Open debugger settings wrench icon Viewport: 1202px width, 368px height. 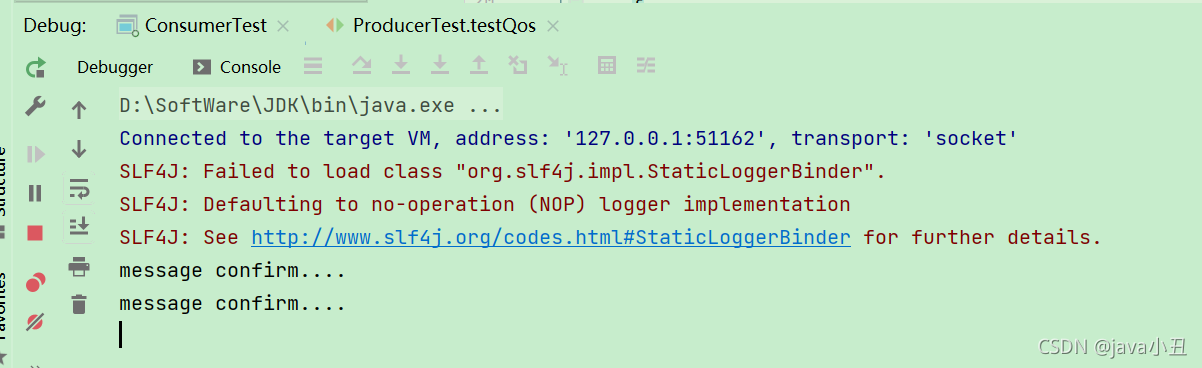coord(35,106)
